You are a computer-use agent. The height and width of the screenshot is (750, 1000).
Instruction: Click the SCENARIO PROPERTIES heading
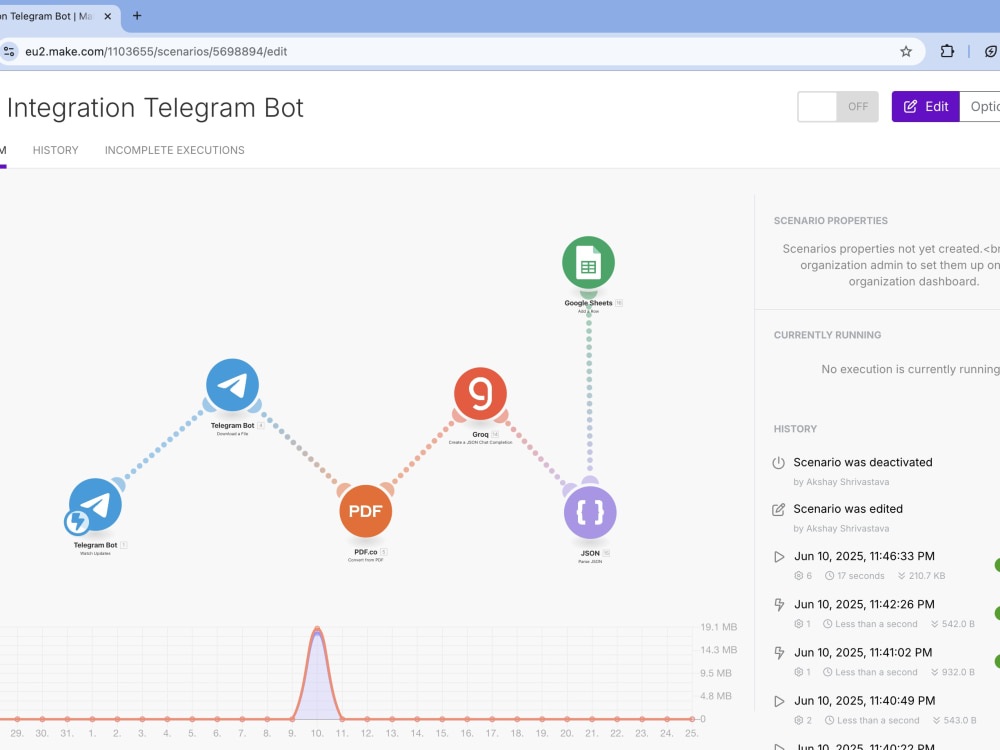point(830,221)
